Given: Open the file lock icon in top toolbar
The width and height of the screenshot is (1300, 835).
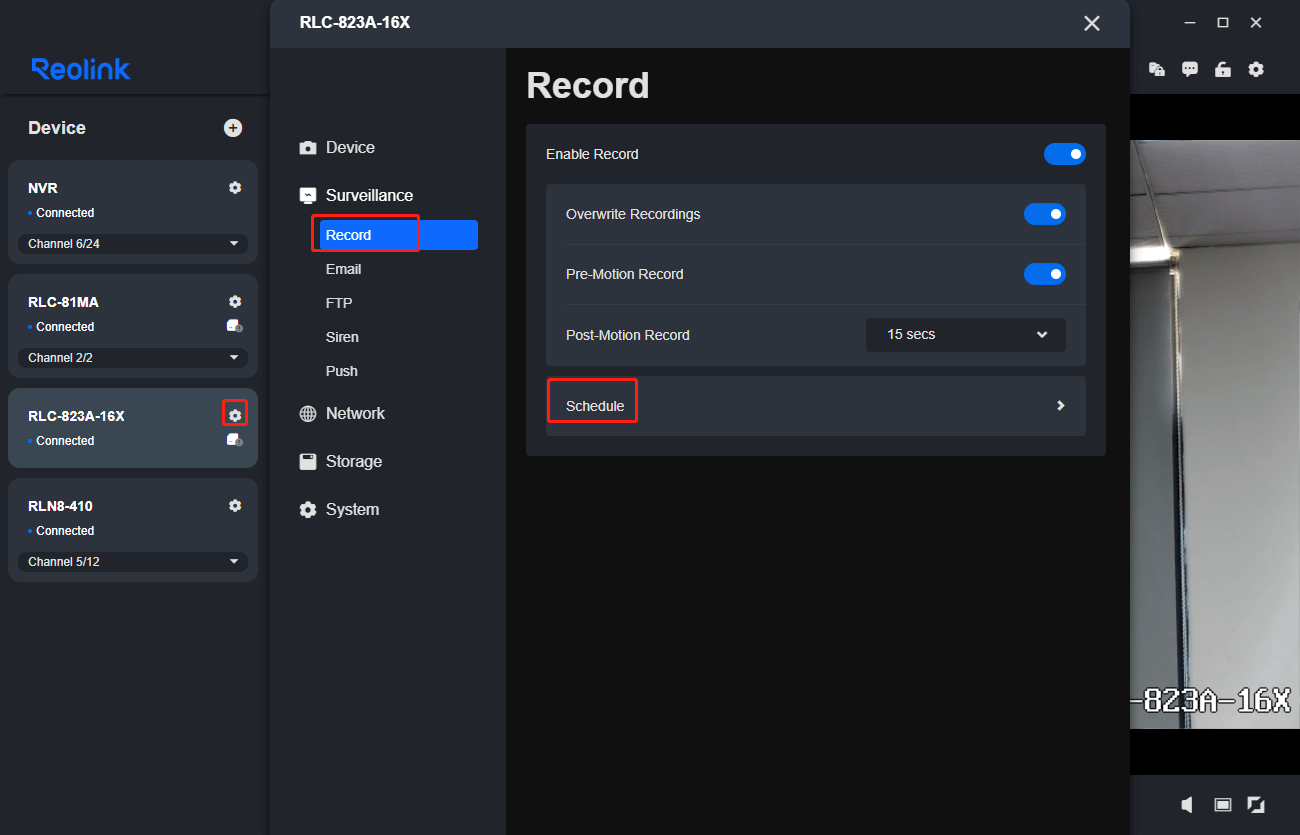Looking at the screenshot, I should tap(1157, 69).
